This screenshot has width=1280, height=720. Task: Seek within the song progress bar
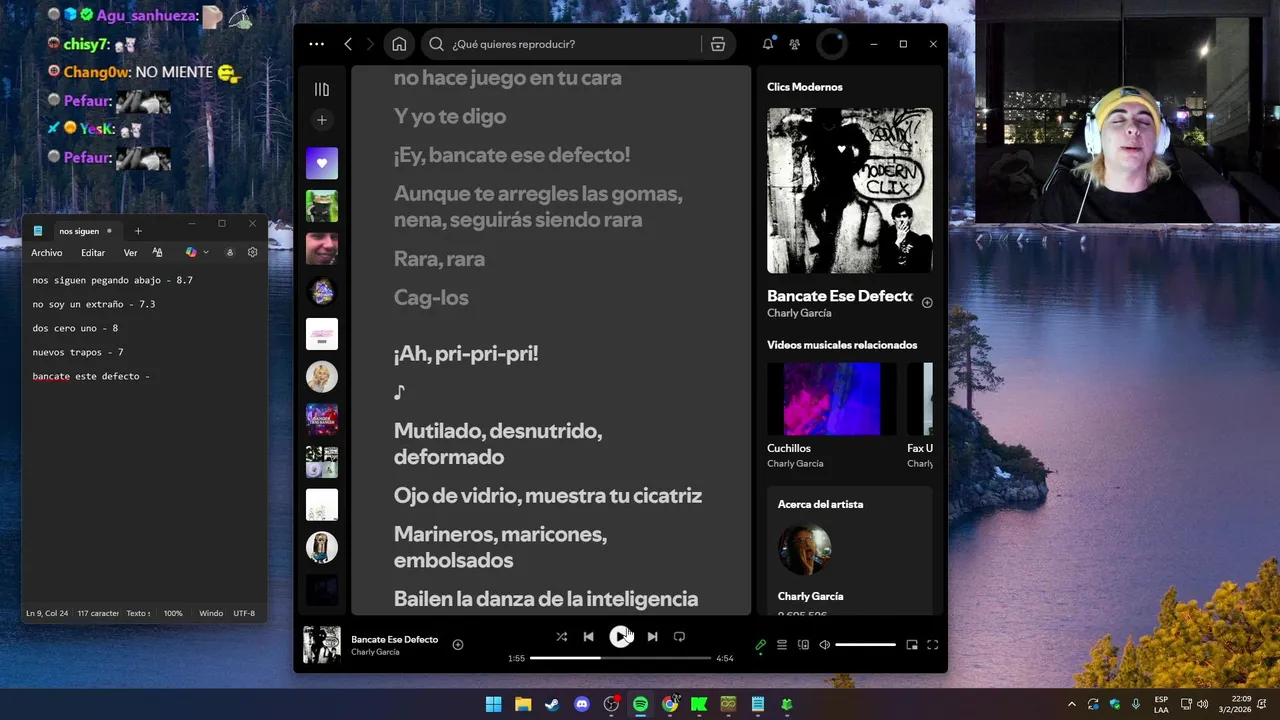(620, 658)
